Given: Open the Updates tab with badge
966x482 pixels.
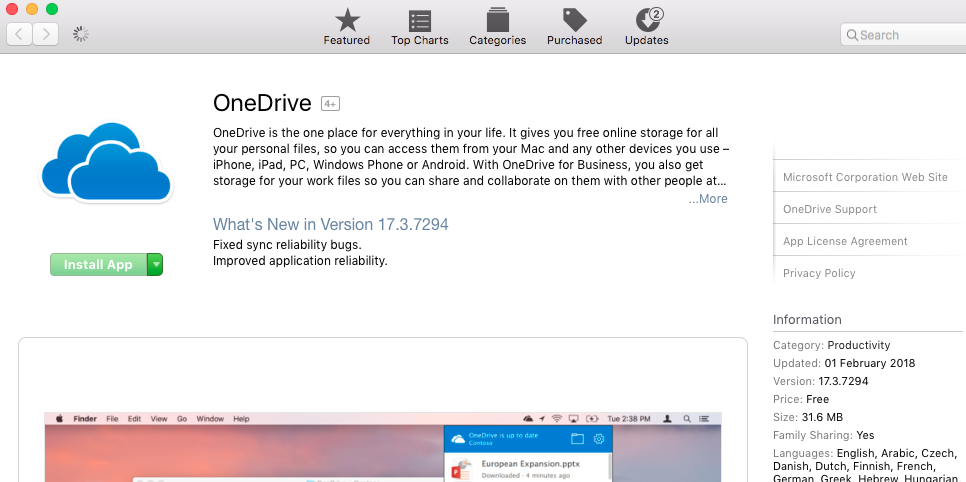Looking at the screenshot, I should [646, 28].
